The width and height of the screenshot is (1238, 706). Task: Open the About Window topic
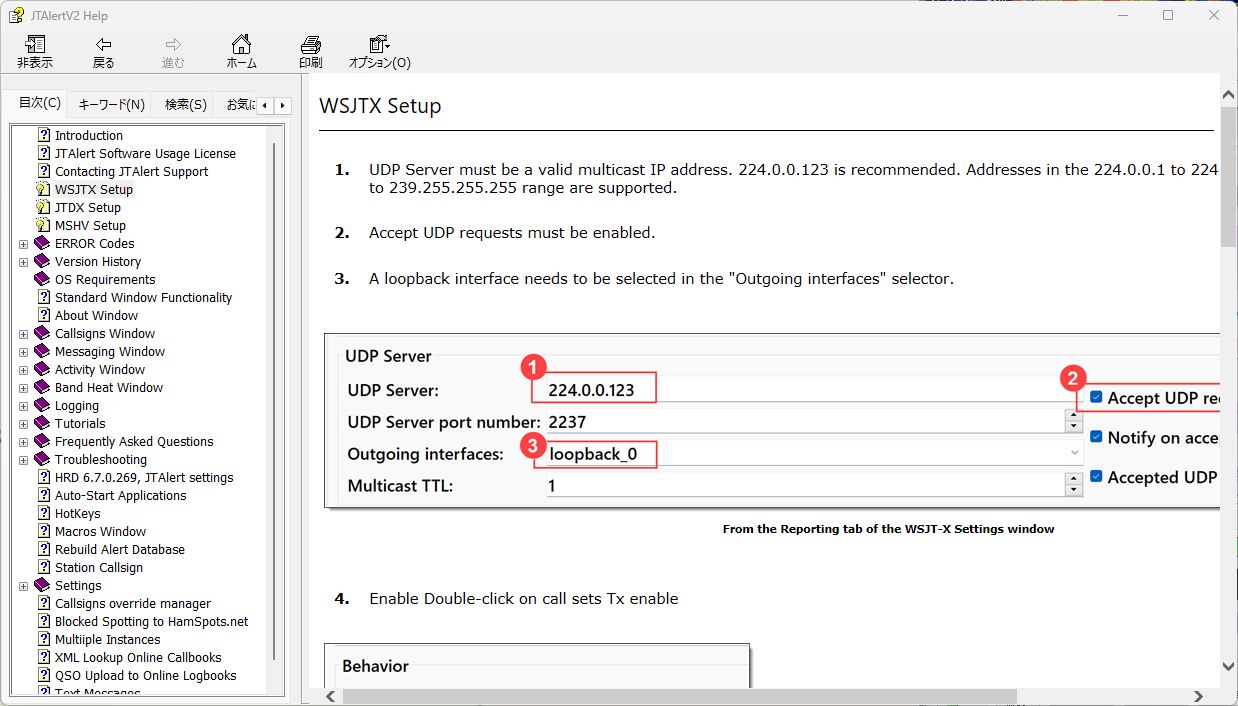coord(96,315)
